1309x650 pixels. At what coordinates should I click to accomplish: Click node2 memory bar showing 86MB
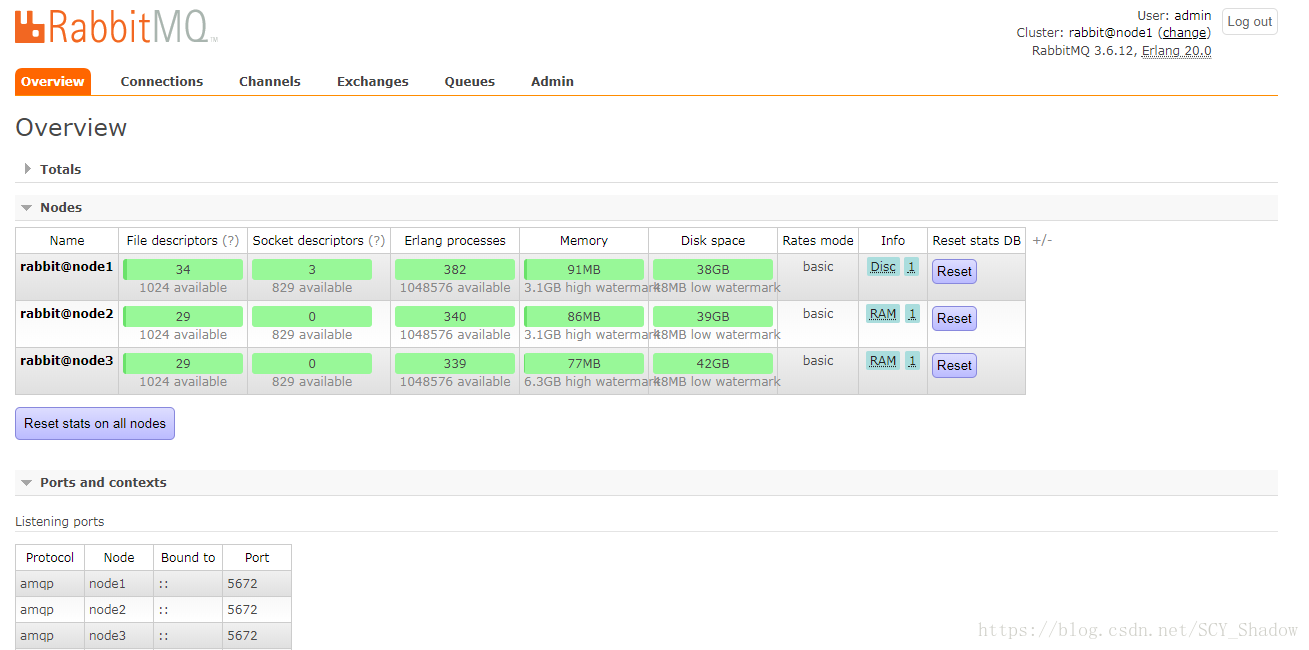click(x=584, y=317)
